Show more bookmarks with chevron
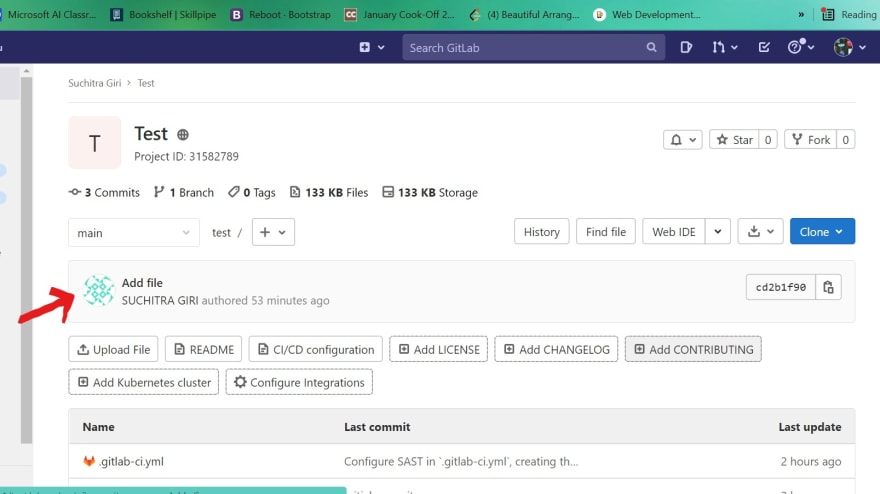This screenshot has width=880, height=494. pyautogui.click(x=801, y=15)
